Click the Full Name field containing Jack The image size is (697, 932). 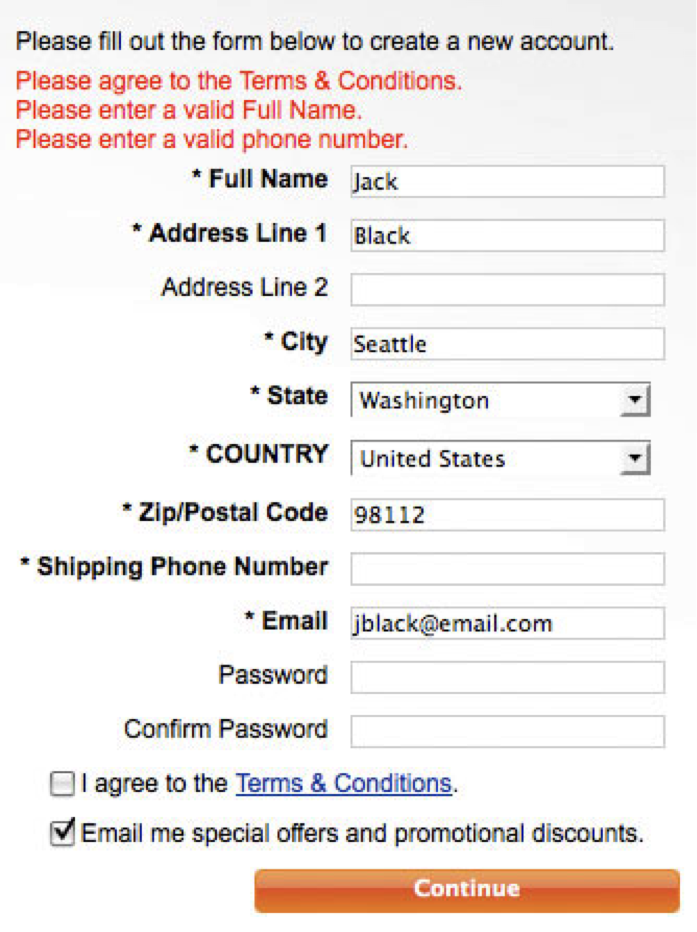[507, 182]
